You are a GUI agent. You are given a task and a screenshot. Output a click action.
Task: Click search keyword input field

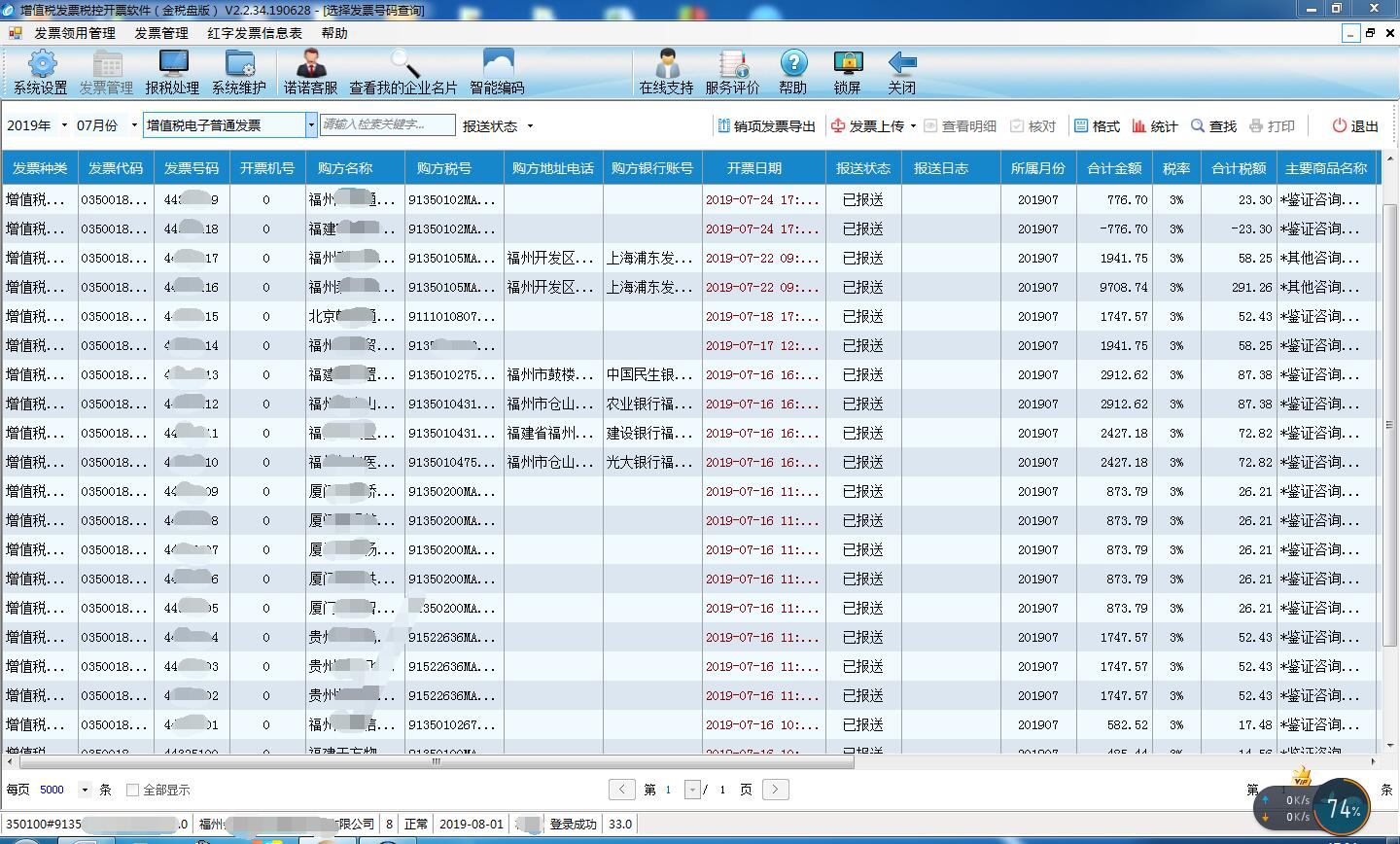pyautogui.click(x=387, y=125)
